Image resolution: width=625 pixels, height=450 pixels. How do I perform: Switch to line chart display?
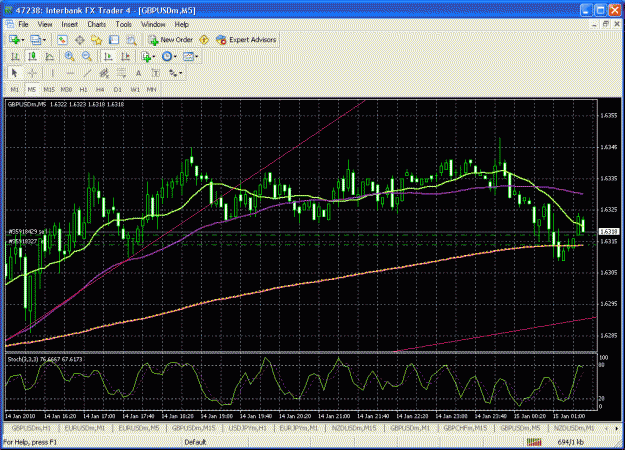tap(49, 57)
